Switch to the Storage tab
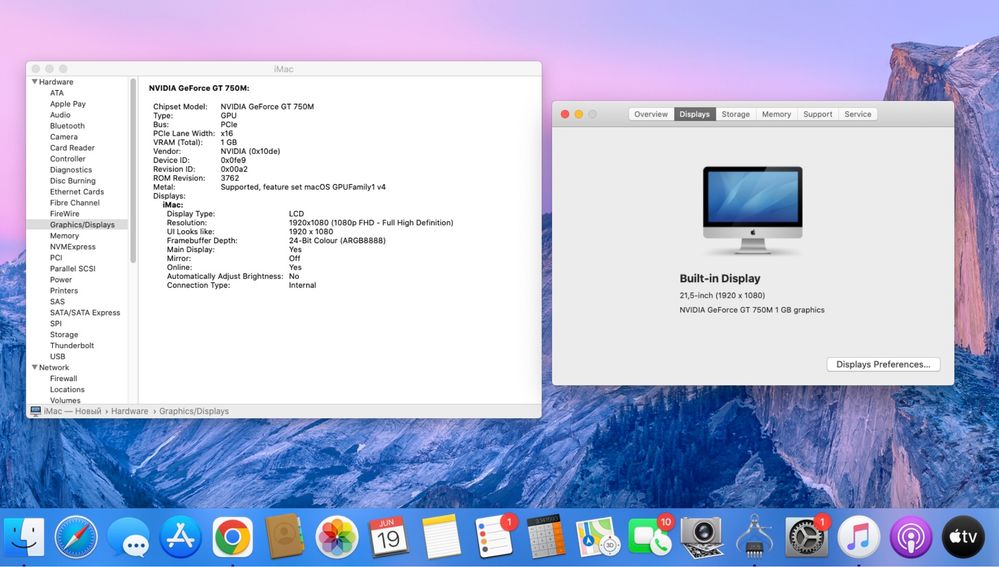The height and width of the screenshot is (567, 999). (x=735, y=114)
